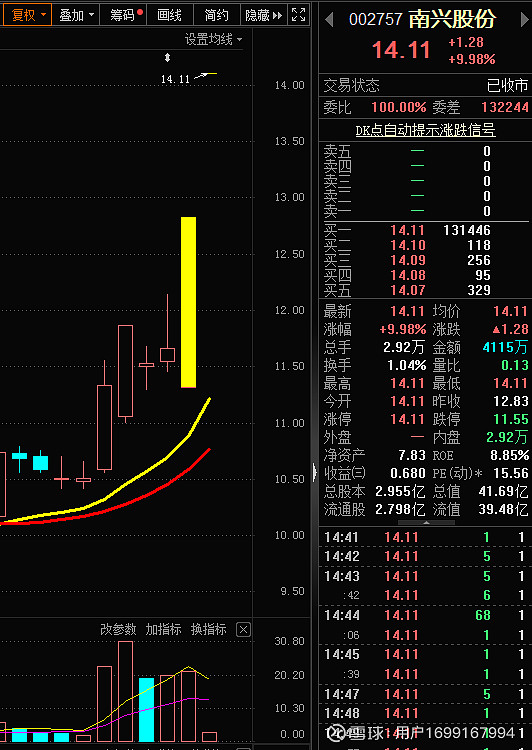Click 换指标 to switch the indicator
This screenshot has height=750, width=532.
[209, 629]
